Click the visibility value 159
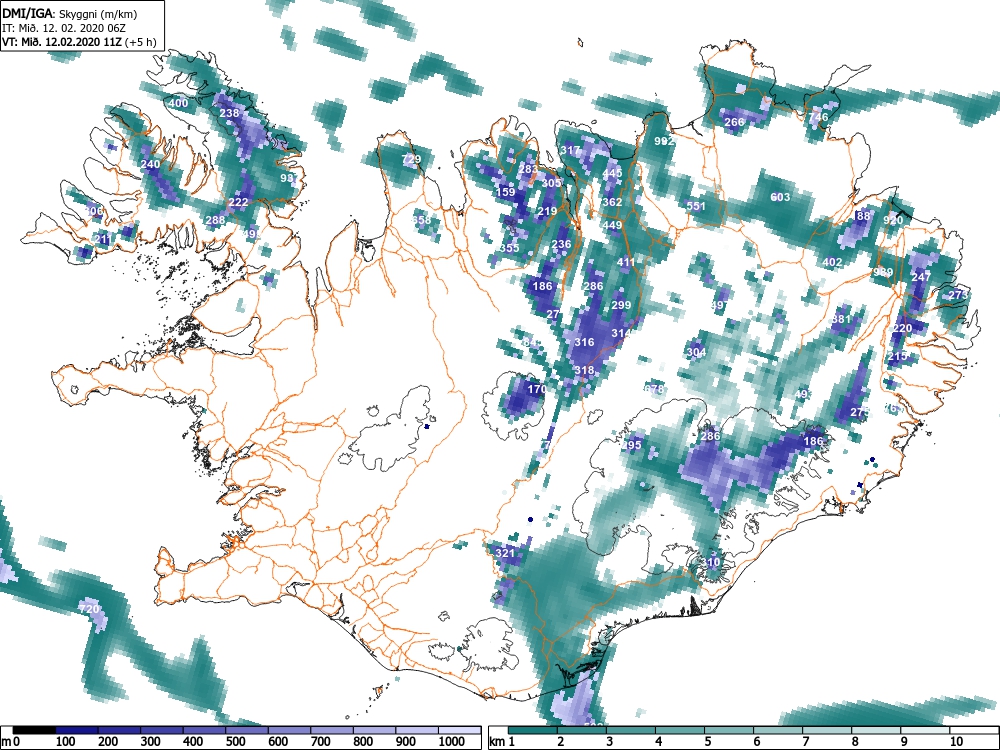Image resolution: width=1000 pixels, height=750 pixels. (505, 192)
